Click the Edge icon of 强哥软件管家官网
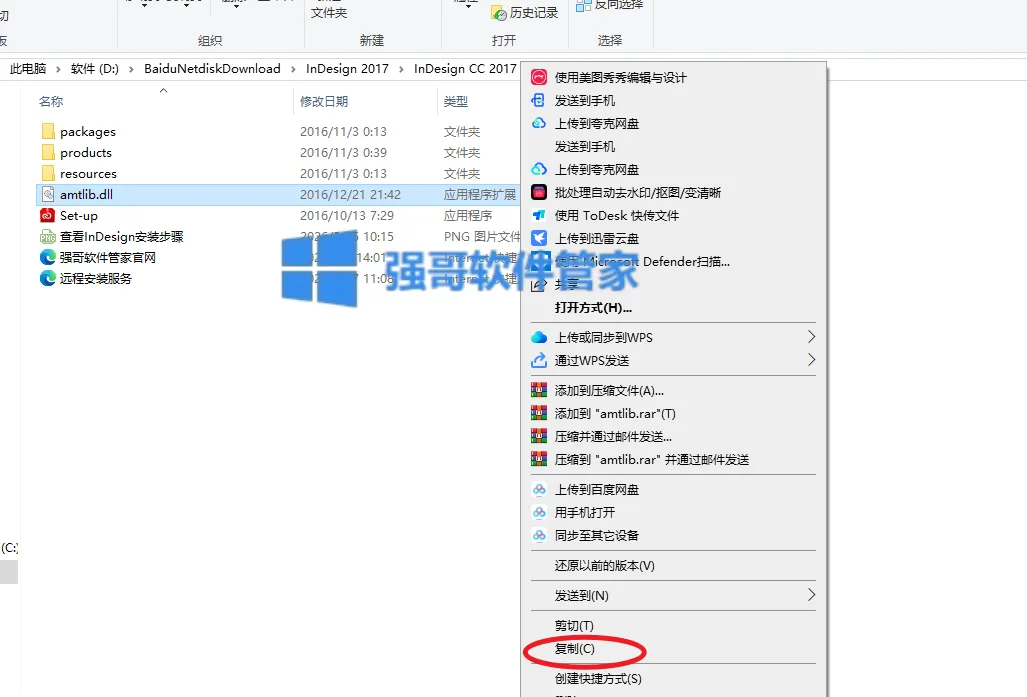The height and width of the screenshot is (697, 1027). [x=48, y=257]
